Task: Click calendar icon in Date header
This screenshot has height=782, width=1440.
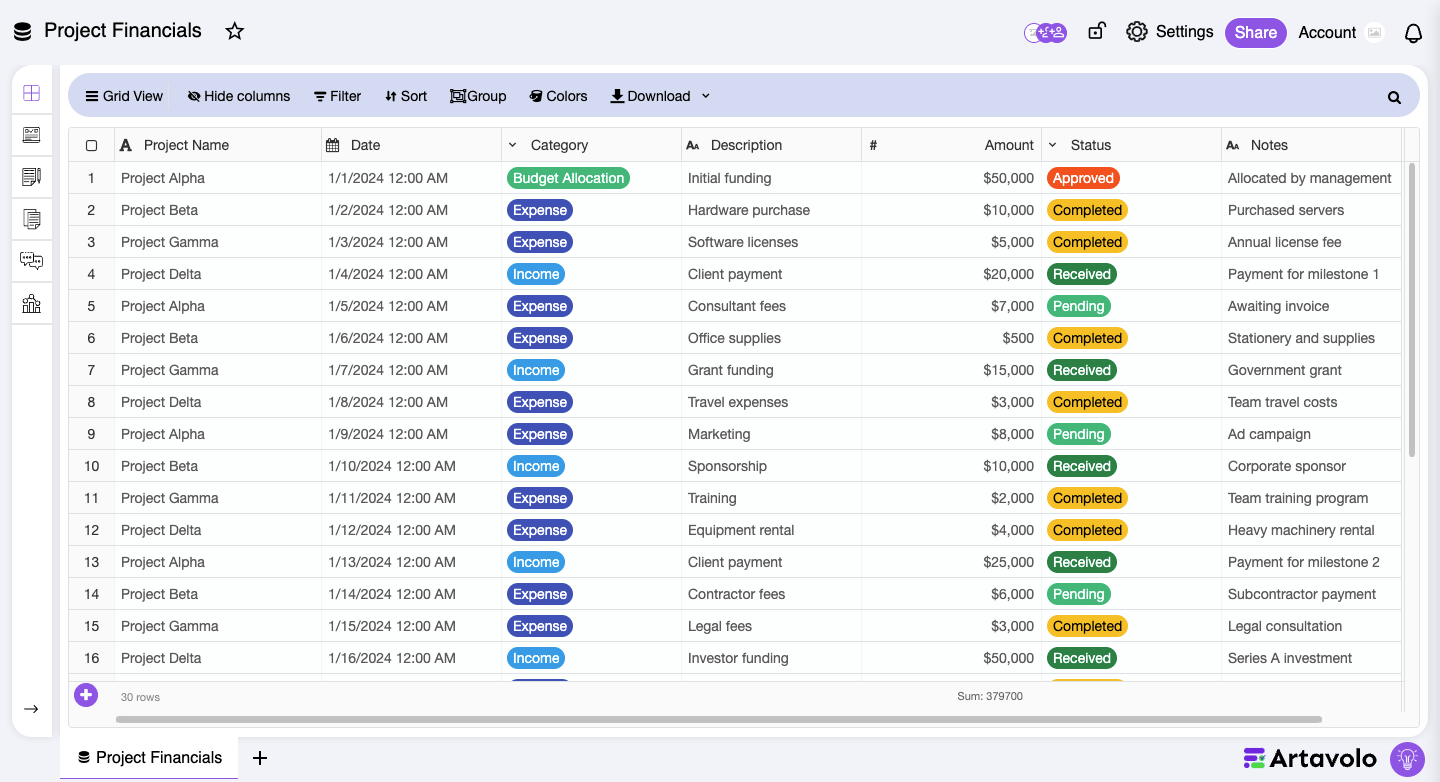Action: coord(333,145)
